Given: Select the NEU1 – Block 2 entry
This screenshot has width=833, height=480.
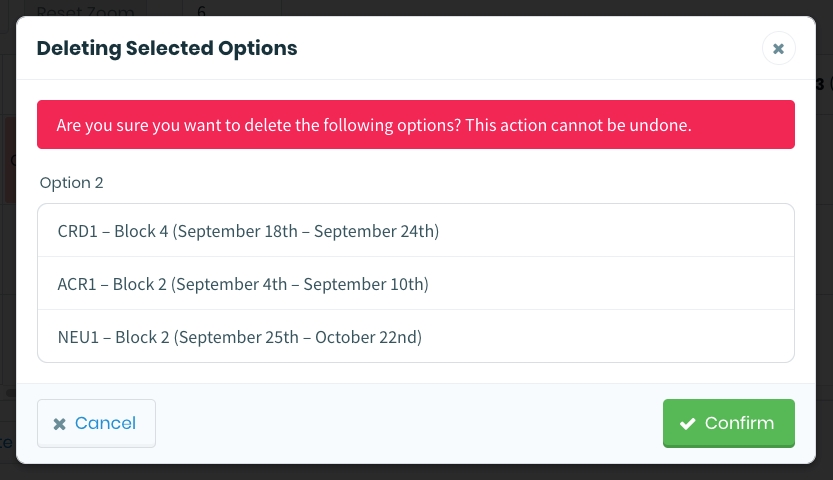Looking at the screenshot, I should click(240, 337).
